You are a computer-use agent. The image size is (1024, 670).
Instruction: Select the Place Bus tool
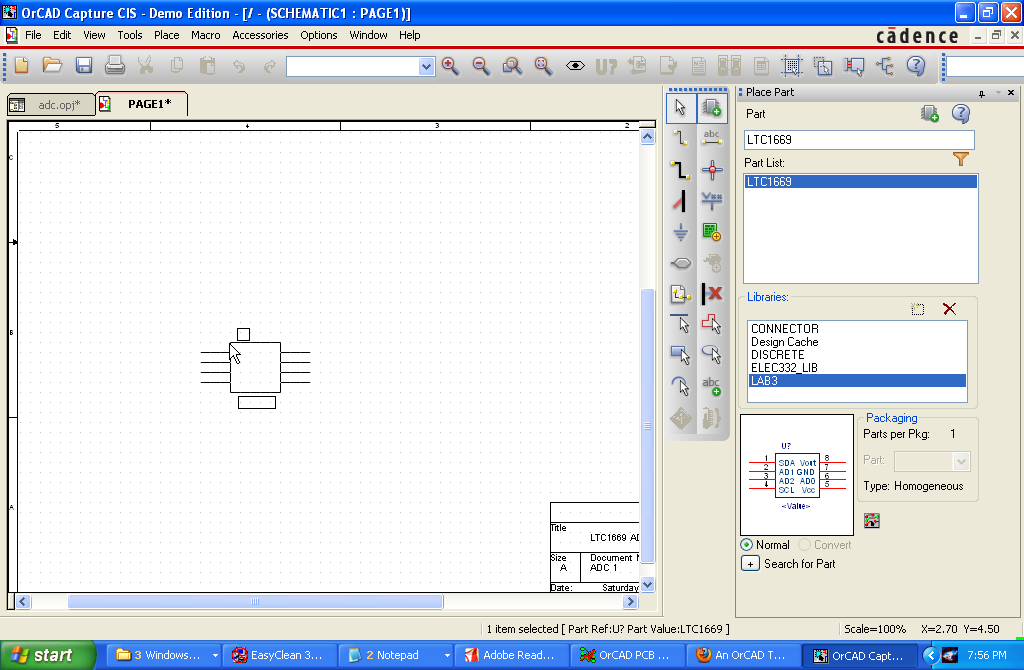click(x=680, y=169)
